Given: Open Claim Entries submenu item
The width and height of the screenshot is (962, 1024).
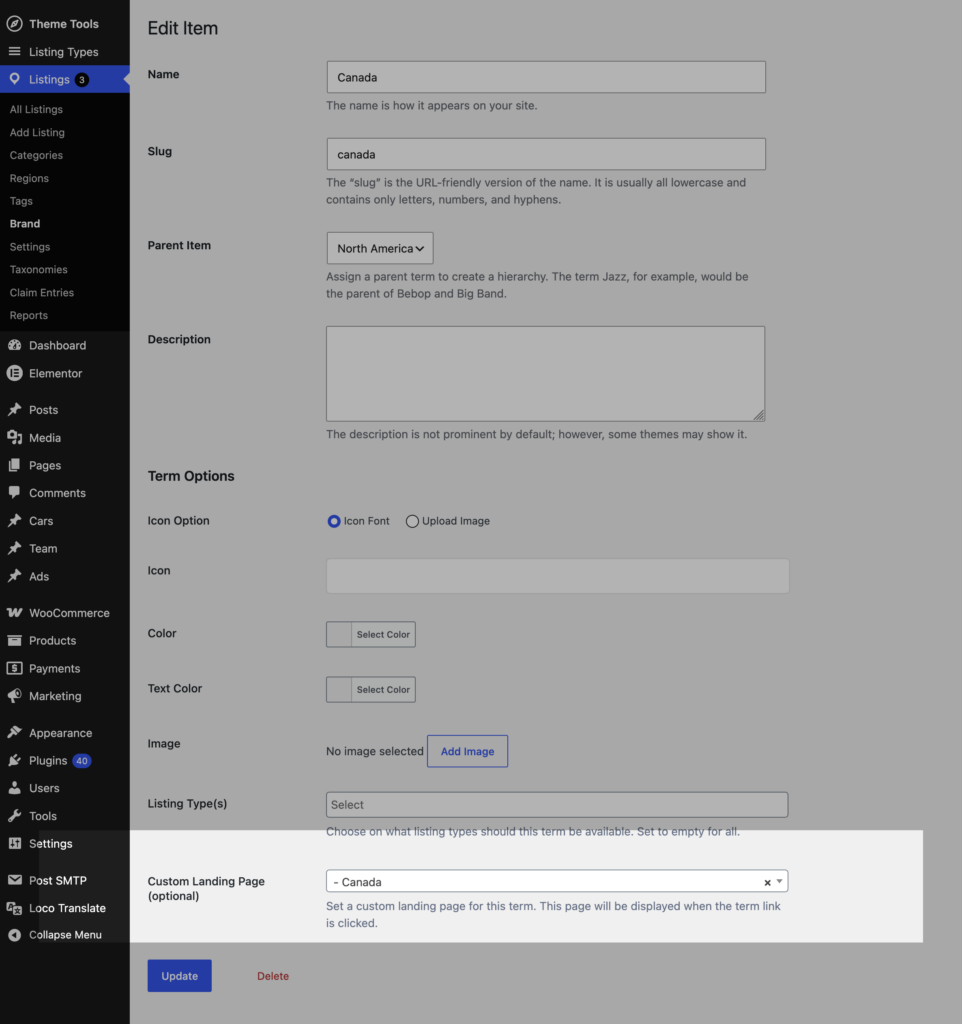Looking at the screenshot, I should 42,292.
